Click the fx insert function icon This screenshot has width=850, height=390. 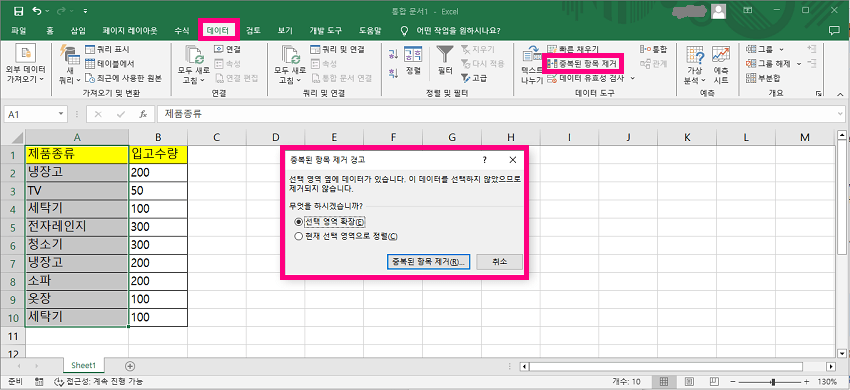(x=143, y=114)
